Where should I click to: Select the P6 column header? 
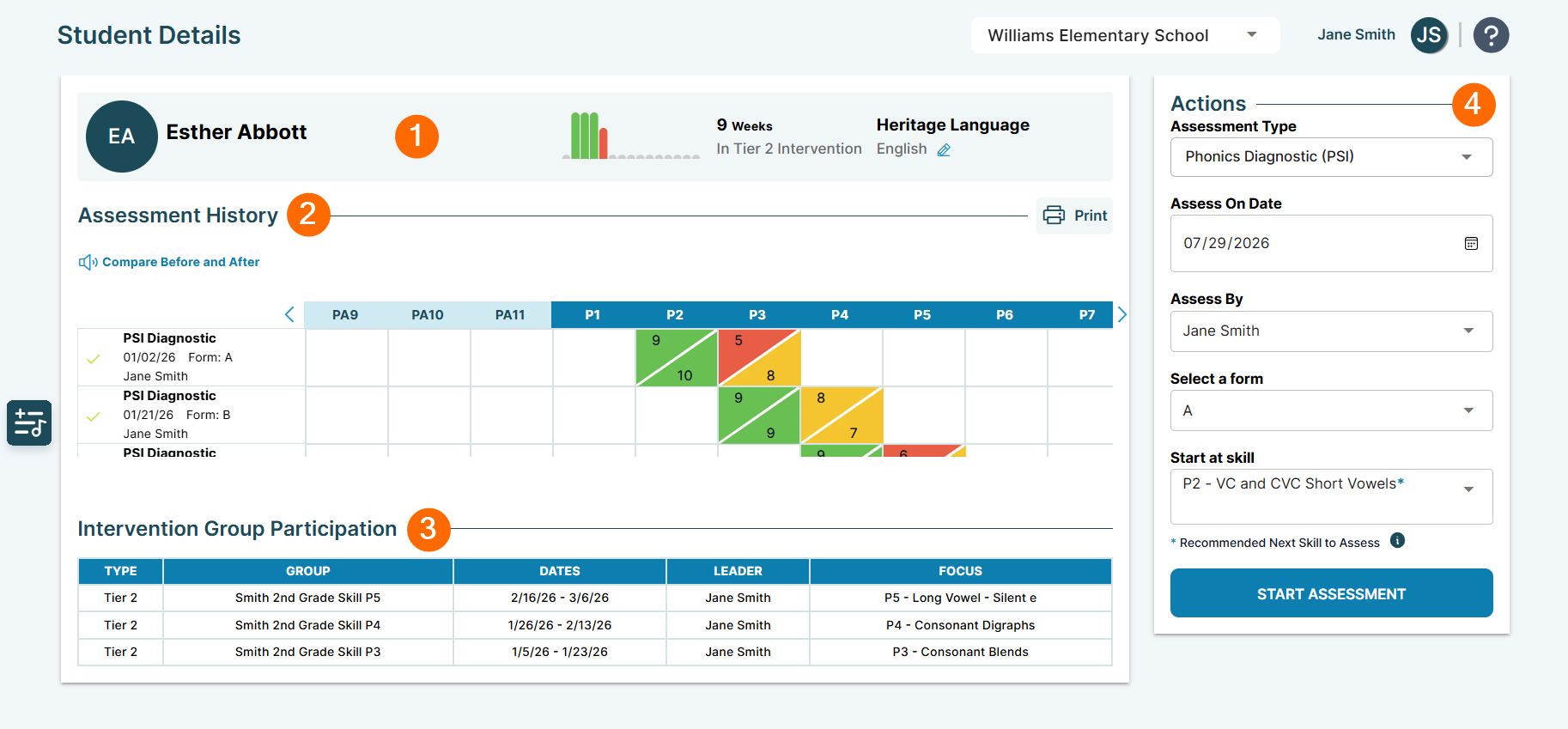1005,315
